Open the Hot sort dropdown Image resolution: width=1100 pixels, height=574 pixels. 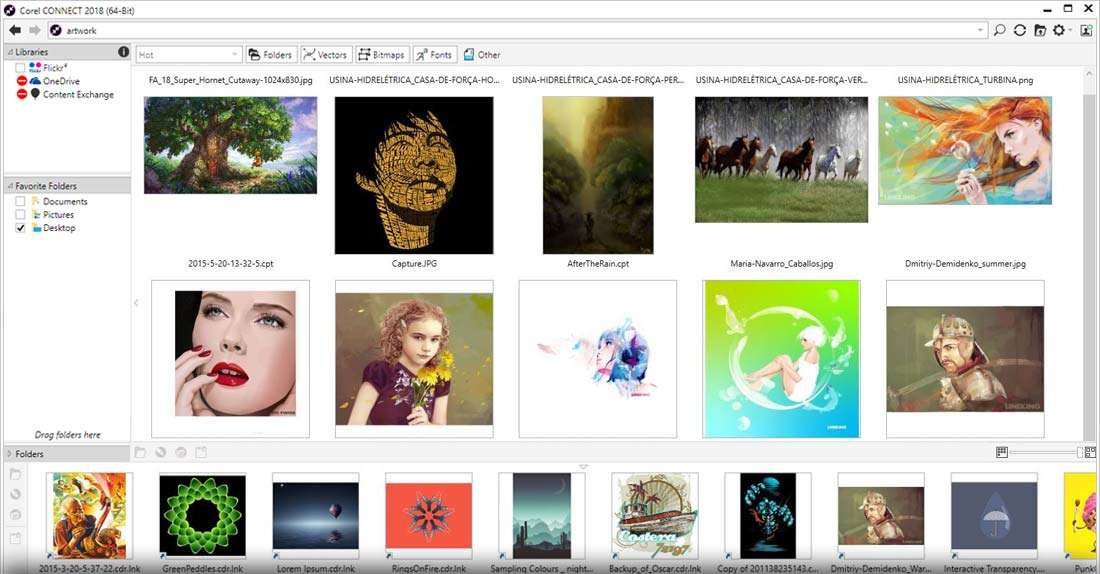189,55
